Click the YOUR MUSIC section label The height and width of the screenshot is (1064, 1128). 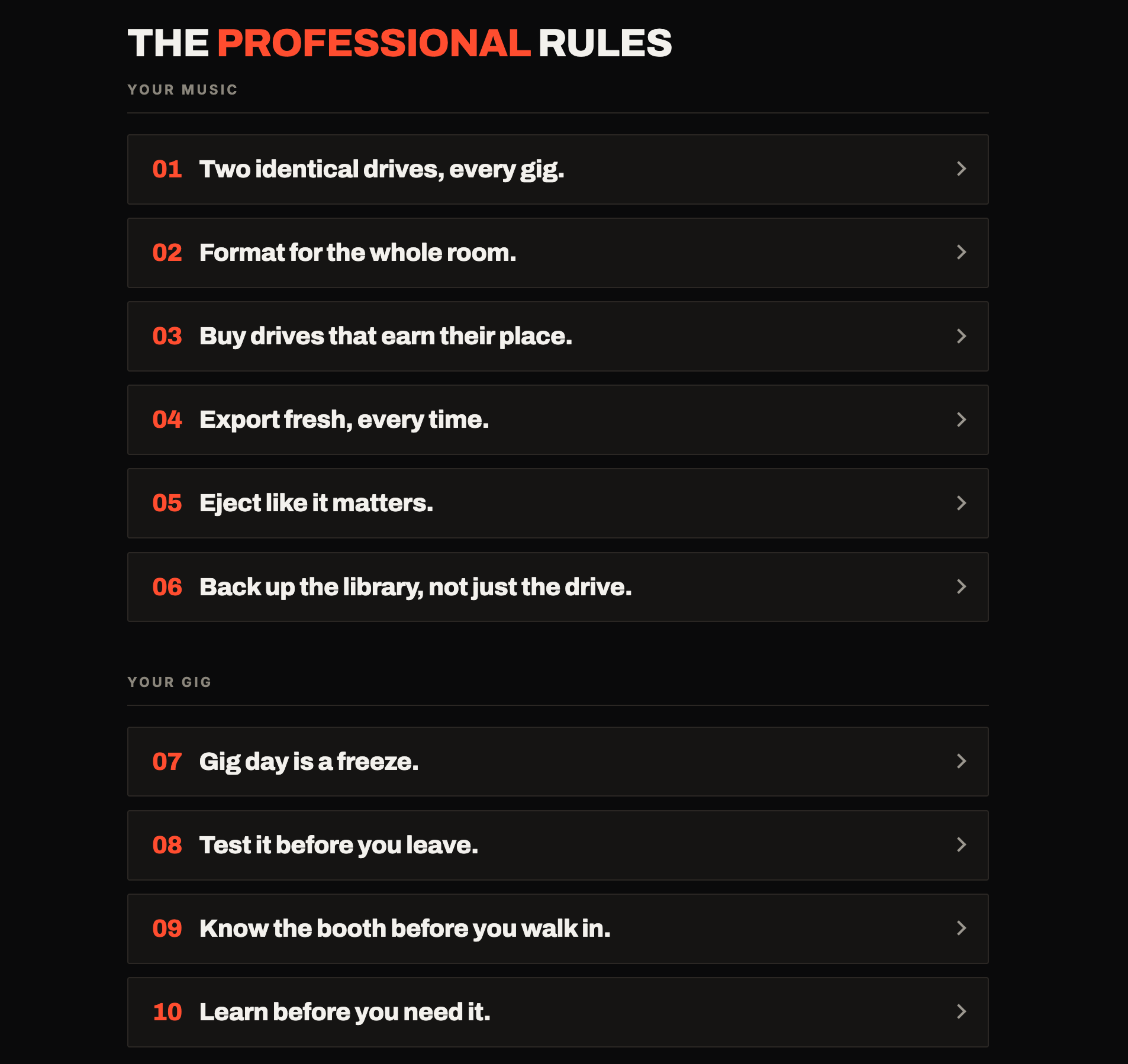pos(182,90)
